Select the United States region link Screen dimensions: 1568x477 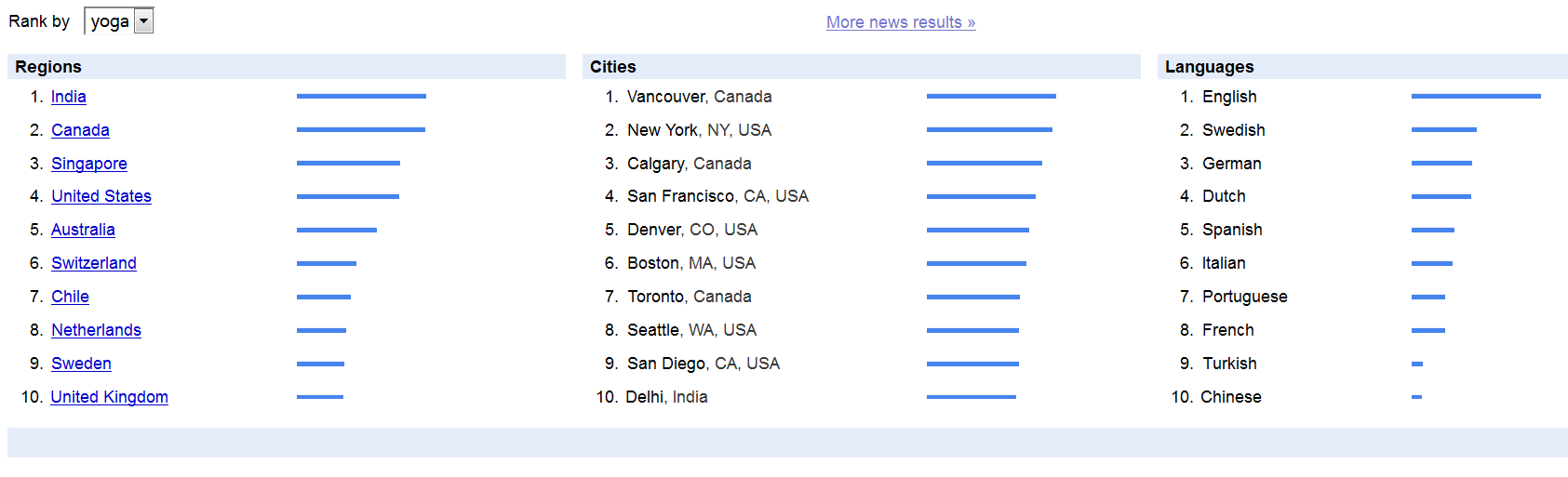click(101, 196)
